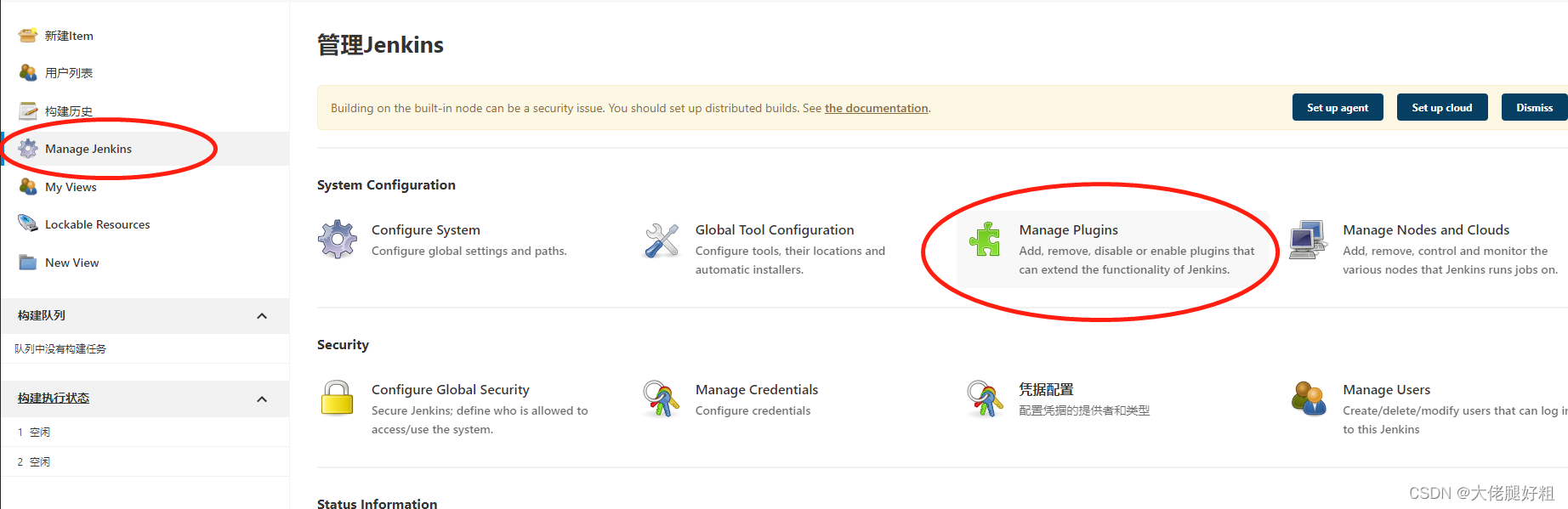Select Manage Jenkins in the sidebar
Screen dimensions: 1568x509
tap(88, 149)
